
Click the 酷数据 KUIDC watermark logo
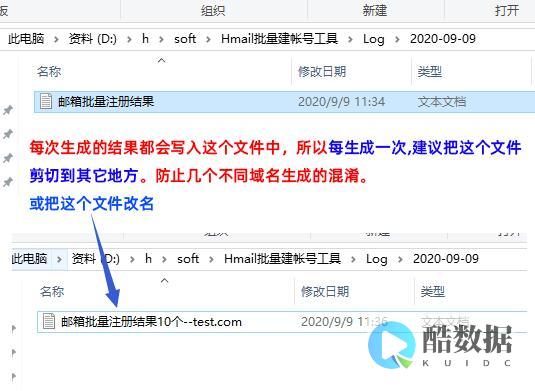(440, 345)
